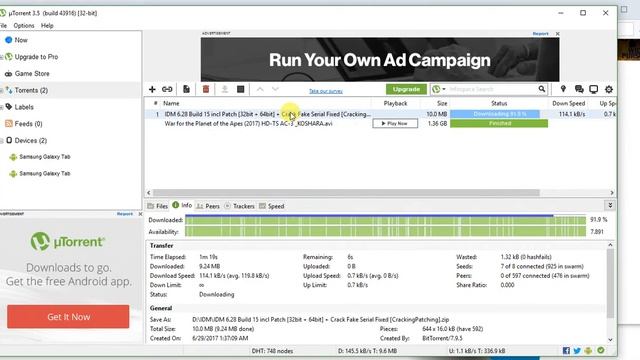The width and height of the screenshot is (640, 360).
Task: Open the chat bubbles icon in toolbar
Action: click(579, 89)
